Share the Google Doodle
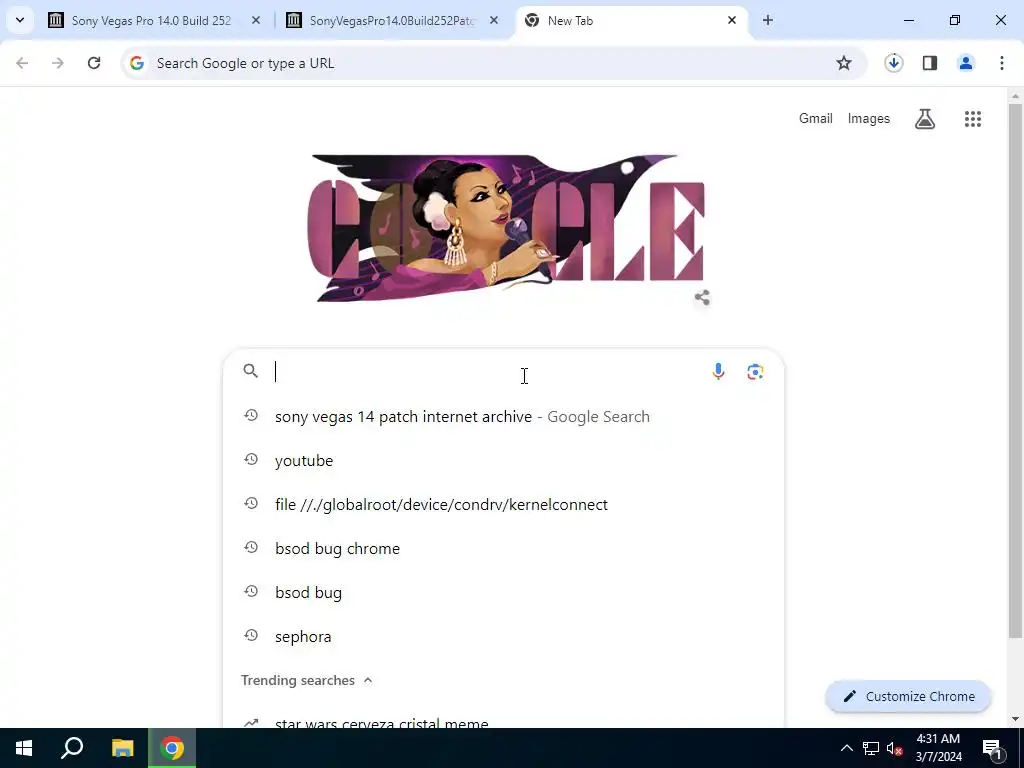The height and width of the screenshot is (768, 1024). tap(702, 298)
